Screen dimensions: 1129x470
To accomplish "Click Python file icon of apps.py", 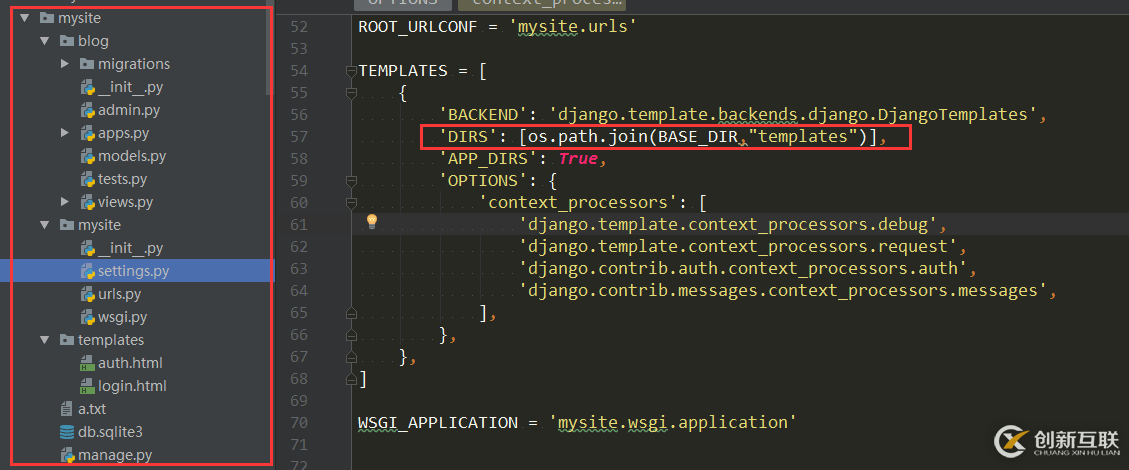I will tap(87, 133).
